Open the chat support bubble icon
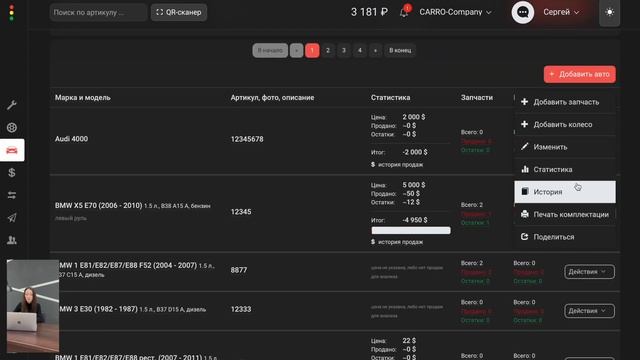The height and width of the screenshot is (360, 640). point(522,12)
